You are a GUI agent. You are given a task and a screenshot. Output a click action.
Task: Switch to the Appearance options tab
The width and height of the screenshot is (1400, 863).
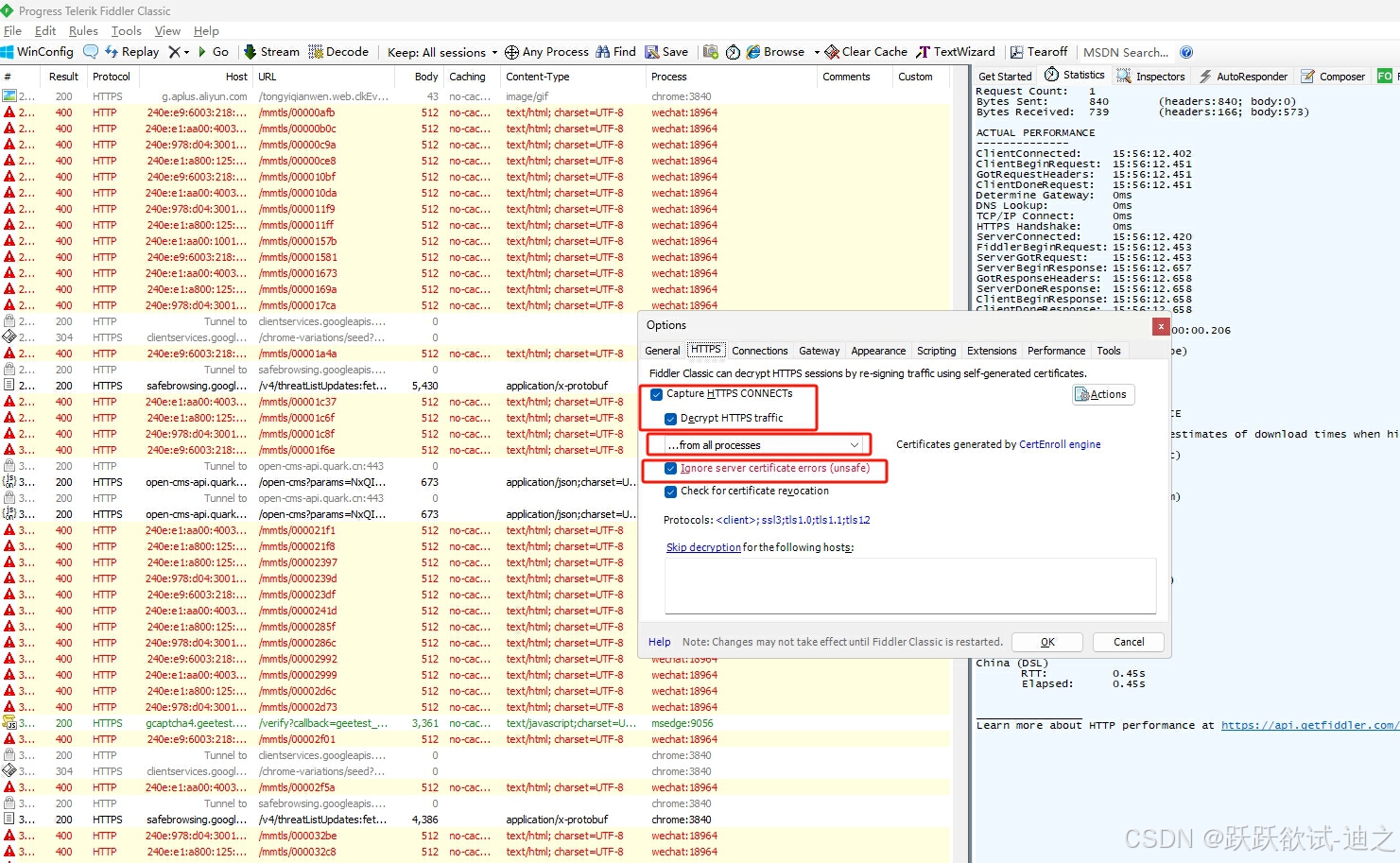coord(878,351)
